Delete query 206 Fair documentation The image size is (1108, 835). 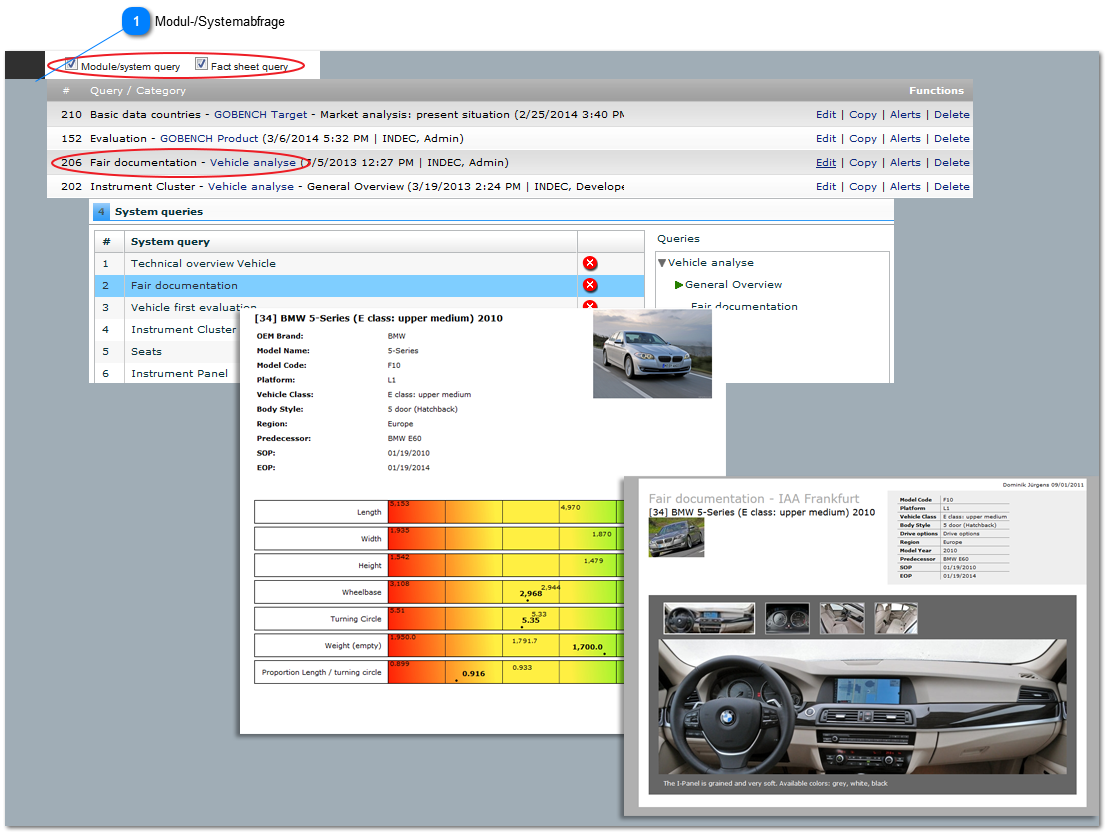point(952,162)
